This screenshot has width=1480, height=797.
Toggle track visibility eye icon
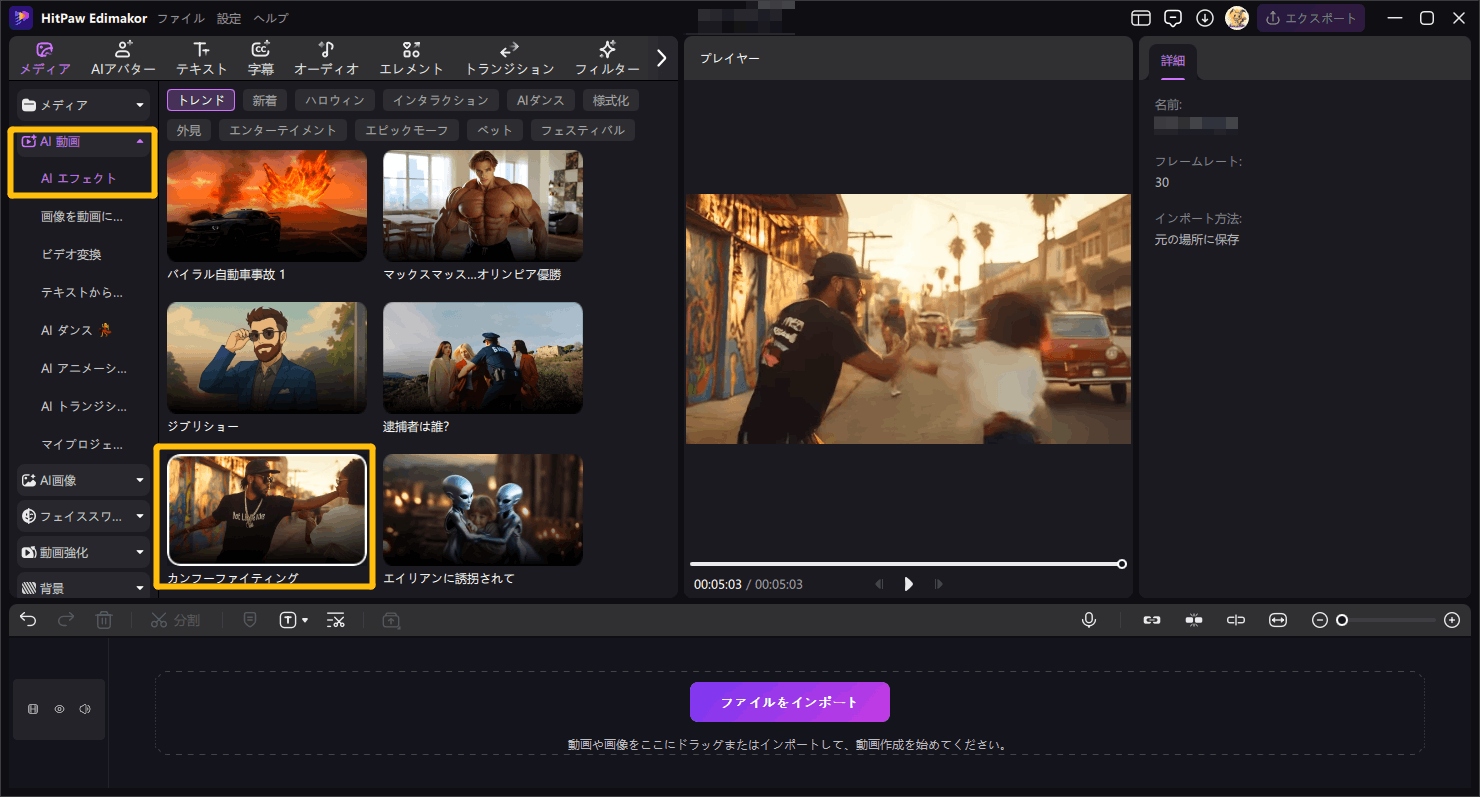(x=59, y=709)
